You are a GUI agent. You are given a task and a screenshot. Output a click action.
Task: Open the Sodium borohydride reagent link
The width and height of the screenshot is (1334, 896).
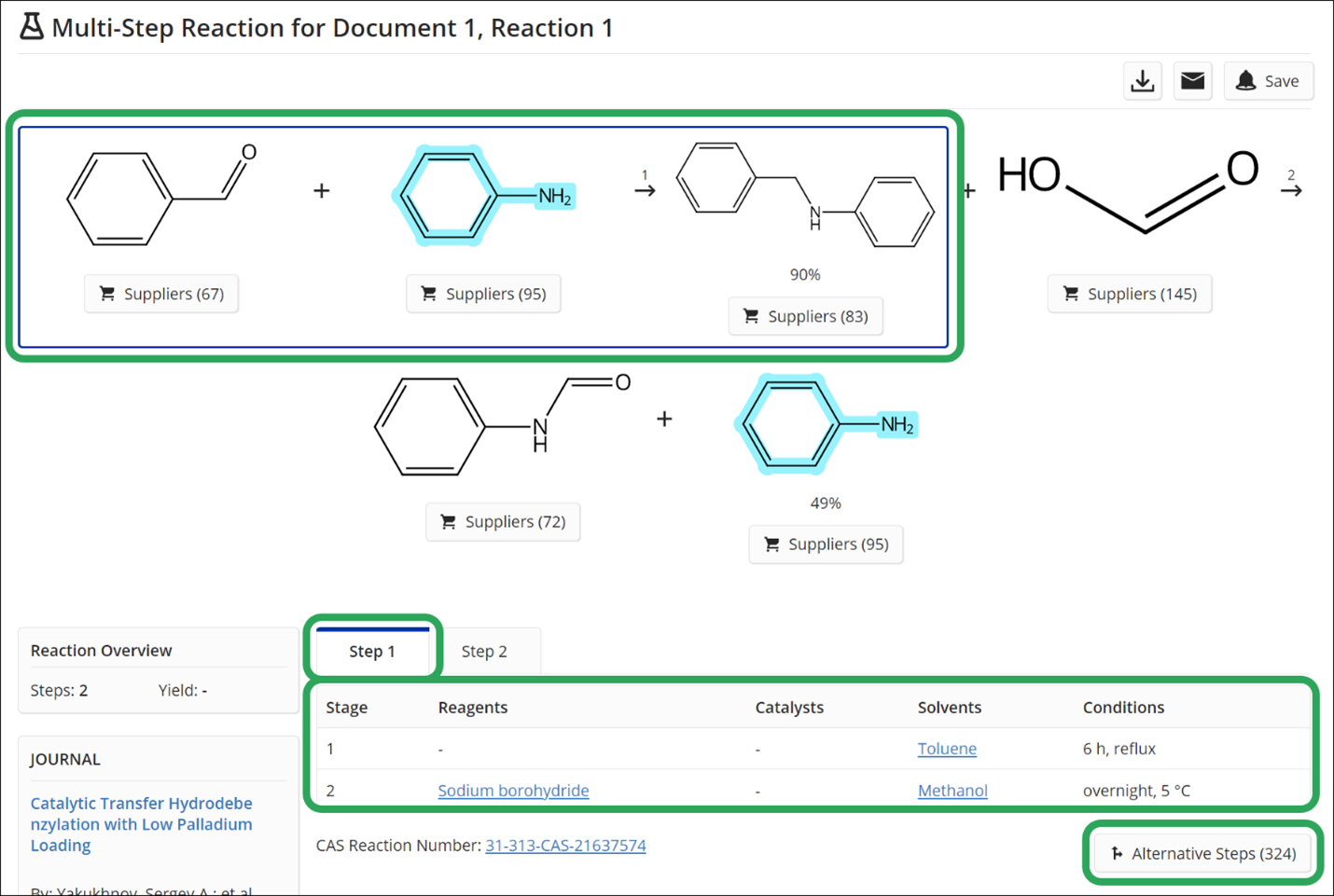[x=513, y=791]
